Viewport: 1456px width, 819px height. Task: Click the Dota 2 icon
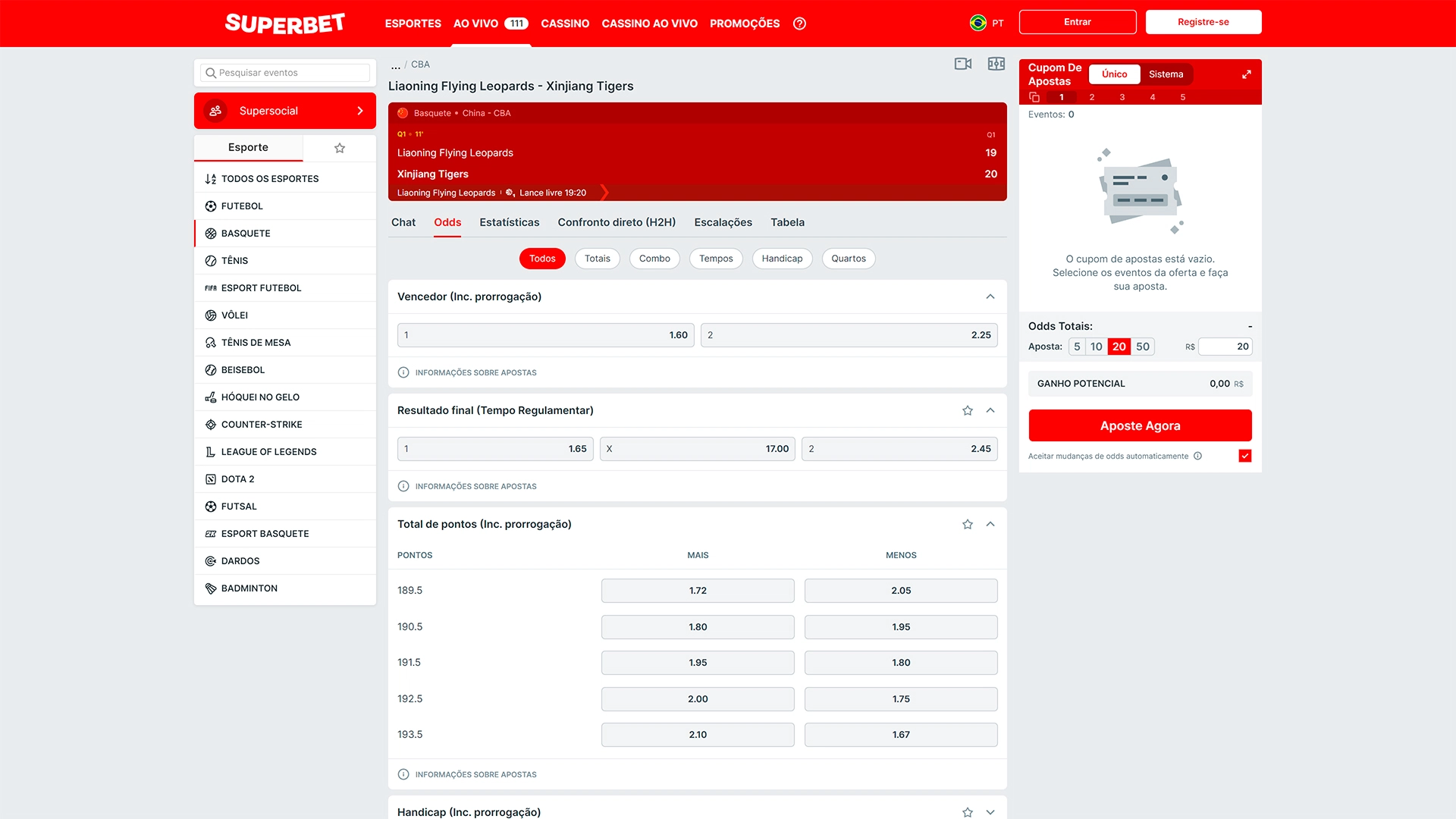click(211, 479)
